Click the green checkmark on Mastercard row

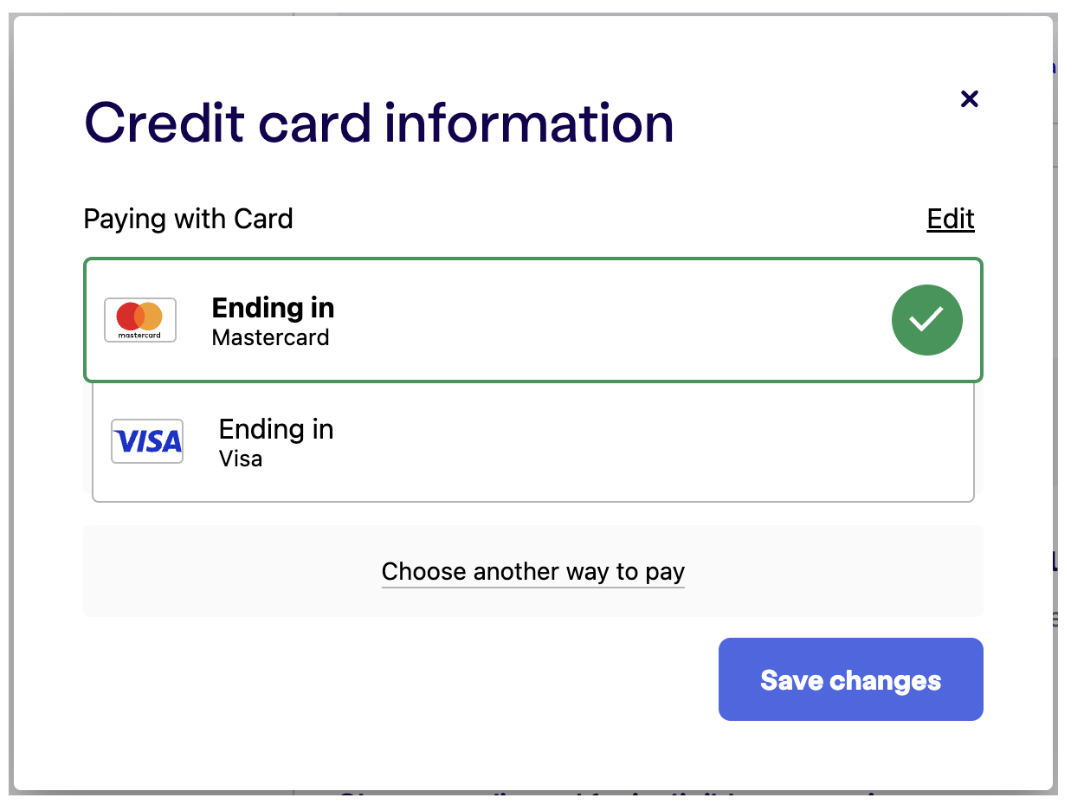pos(927,319)
